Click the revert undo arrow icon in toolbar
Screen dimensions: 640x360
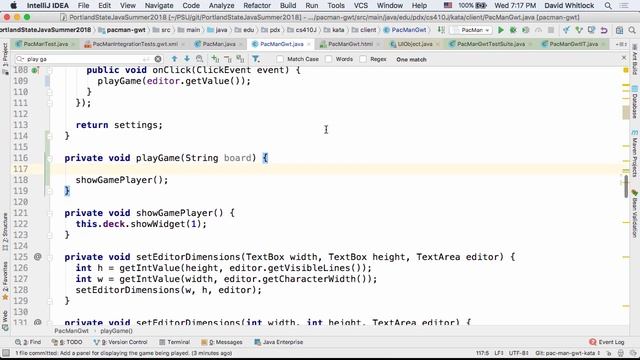[604, 30]
